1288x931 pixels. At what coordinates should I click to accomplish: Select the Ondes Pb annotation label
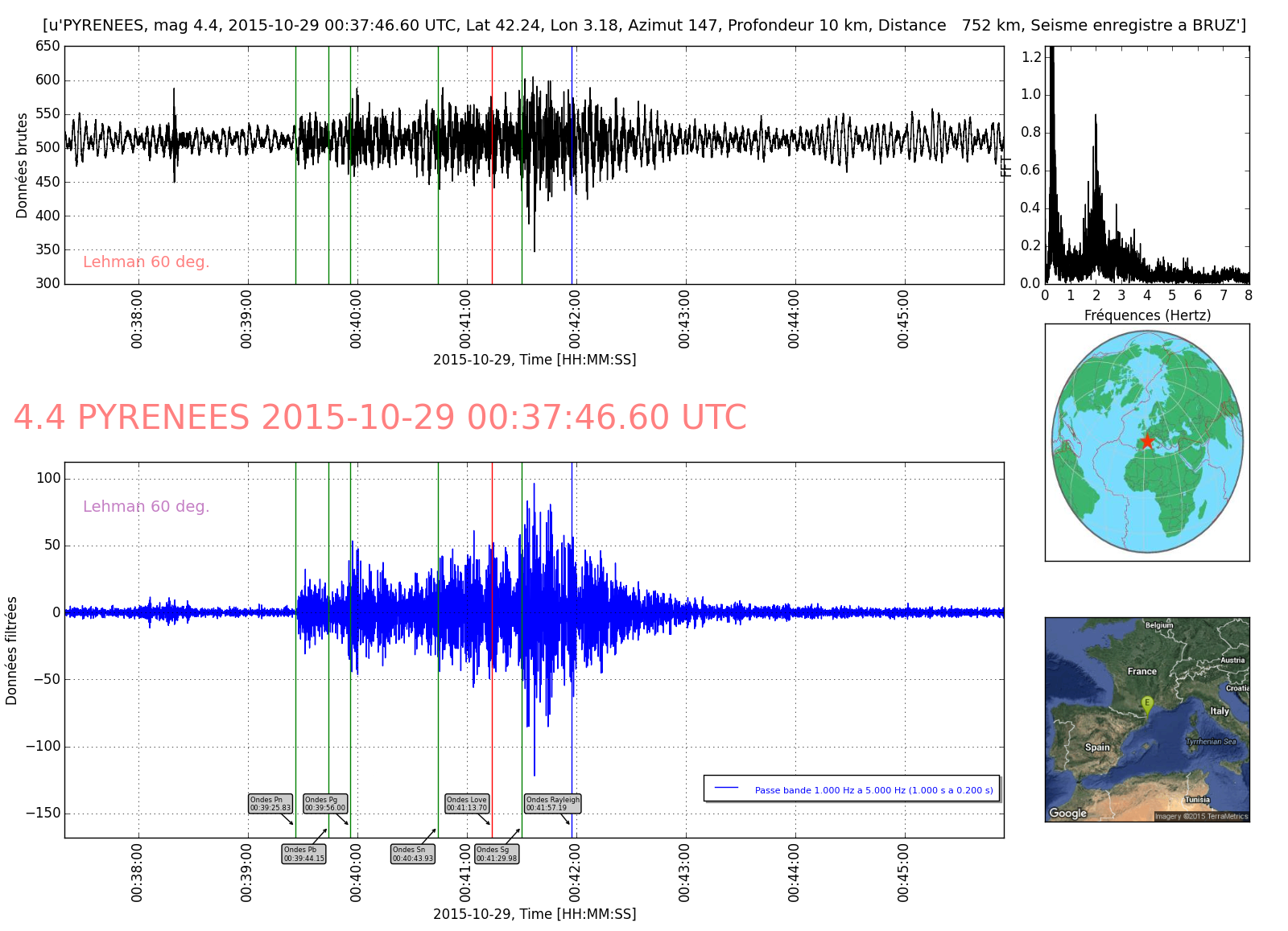pyautogui.click(x=303, y=854)
